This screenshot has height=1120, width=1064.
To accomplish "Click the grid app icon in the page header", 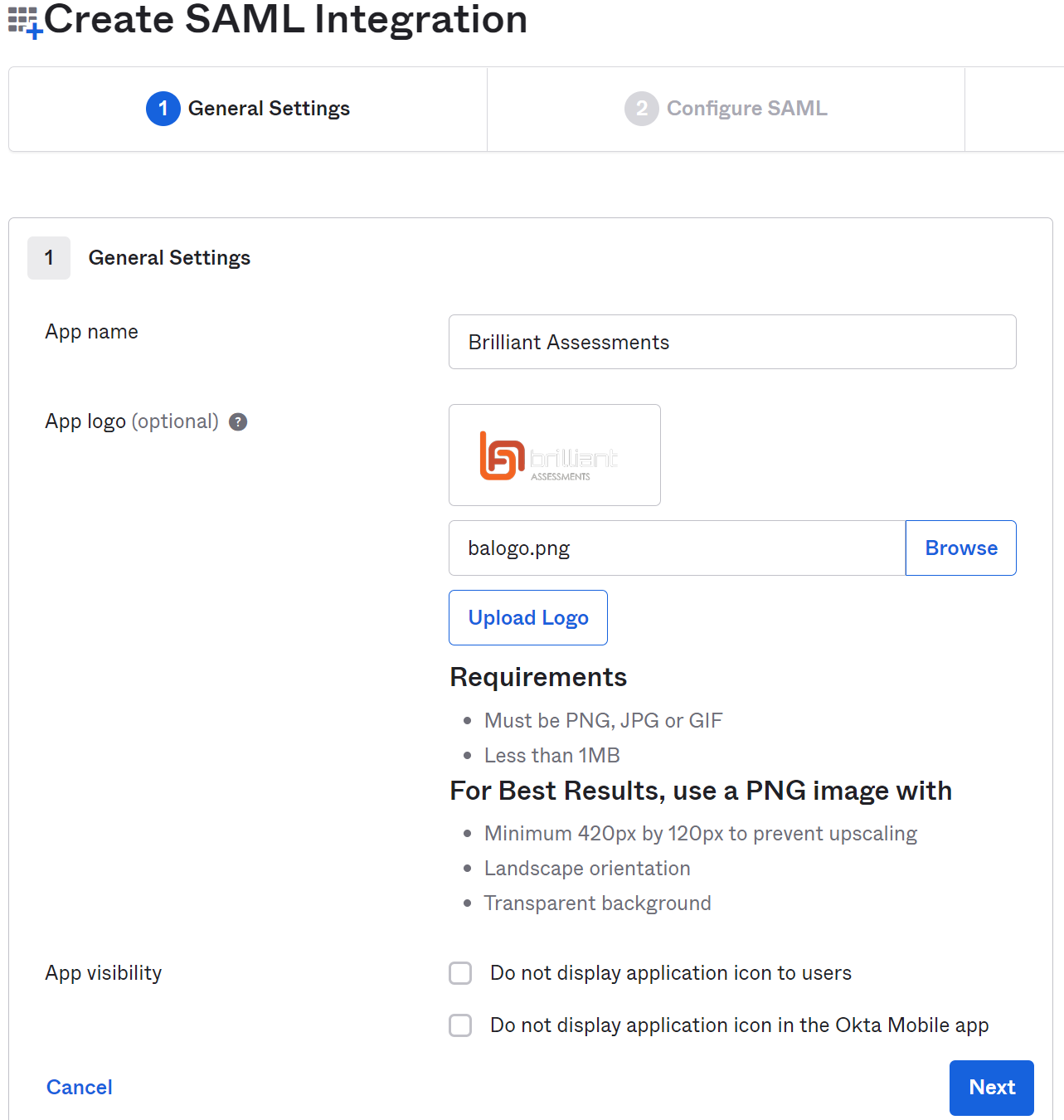I will 20,18.
